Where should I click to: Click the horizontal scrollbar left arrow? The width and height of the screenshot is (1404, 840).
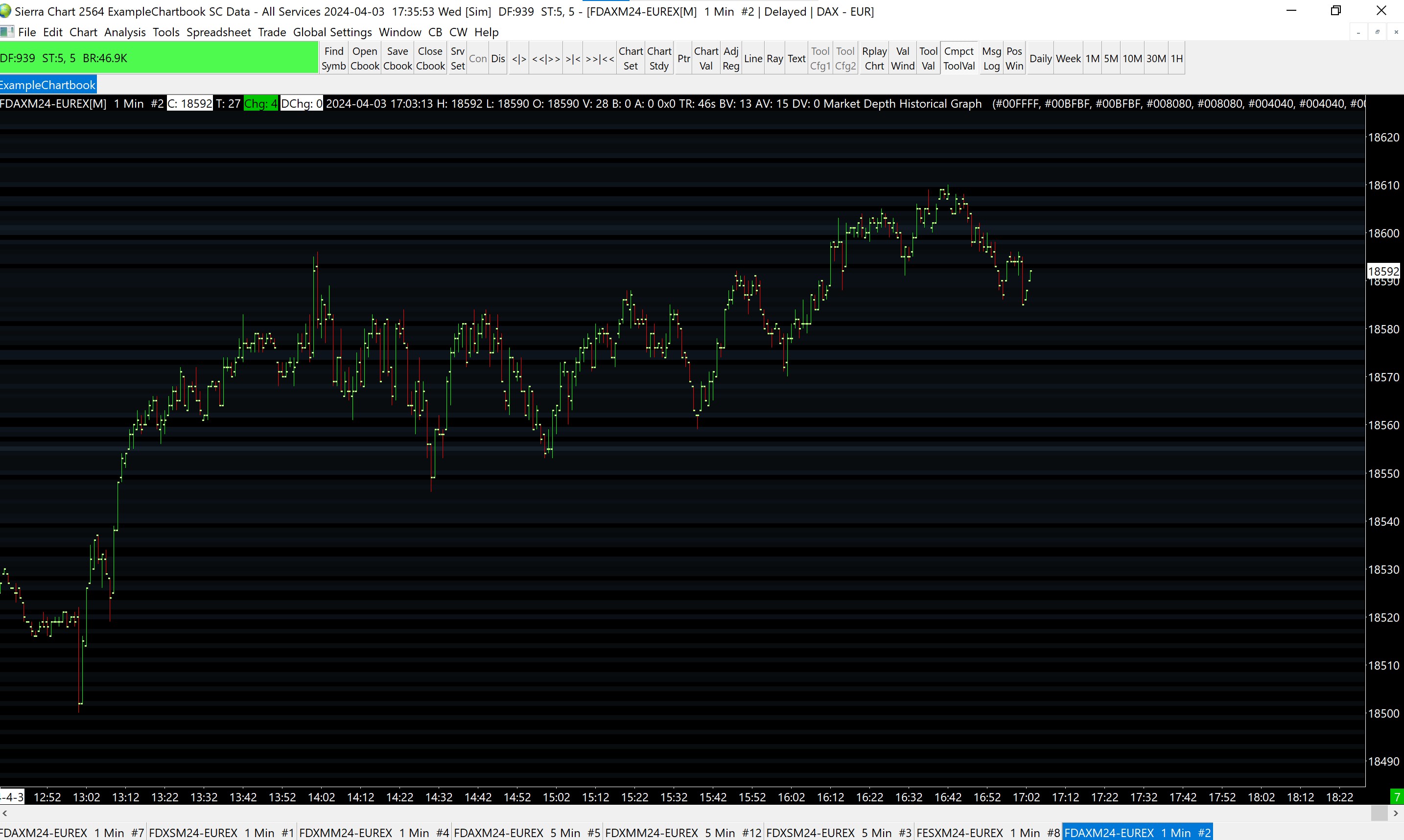coord(4,814)
